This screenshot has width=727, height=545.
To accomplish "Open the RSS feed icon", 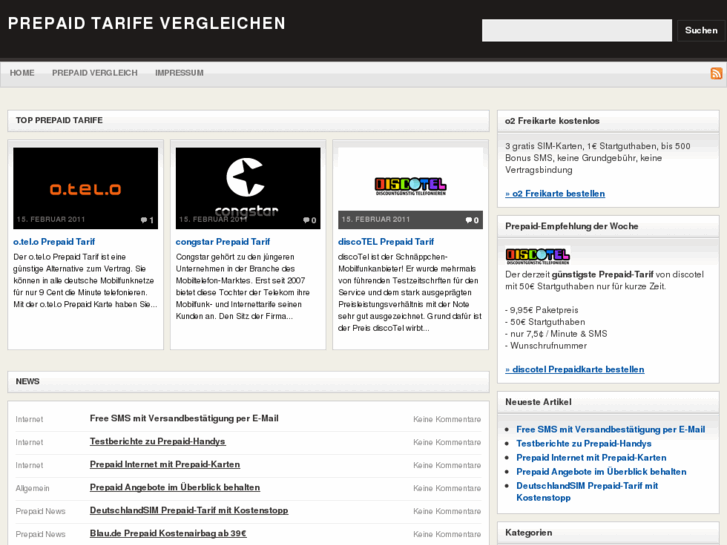I will click(x=716, y=73).
